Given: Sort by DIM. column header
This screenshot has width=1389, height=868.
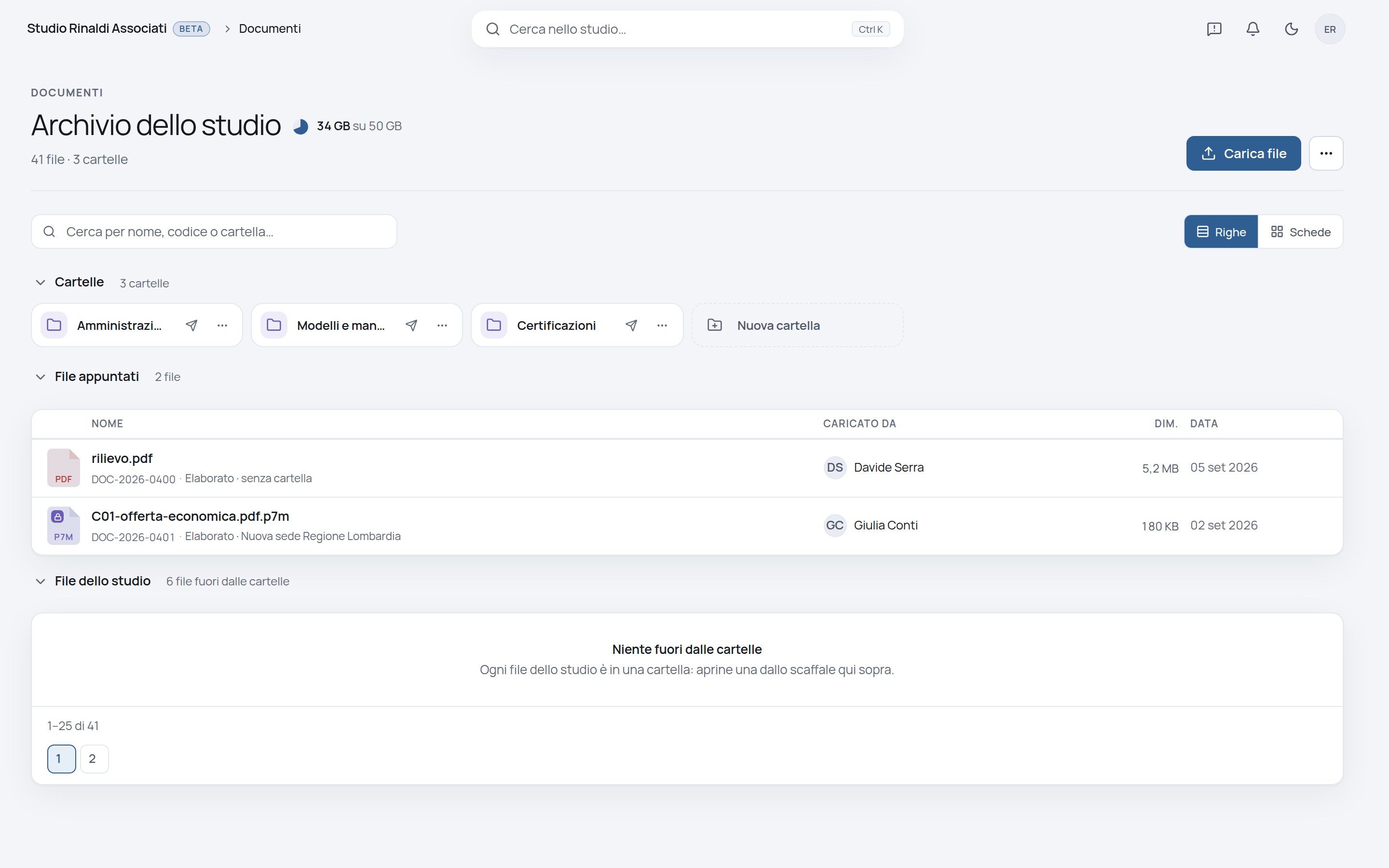Looking at the screenshot, I should pyautogui.click(x=1166, y=424).
